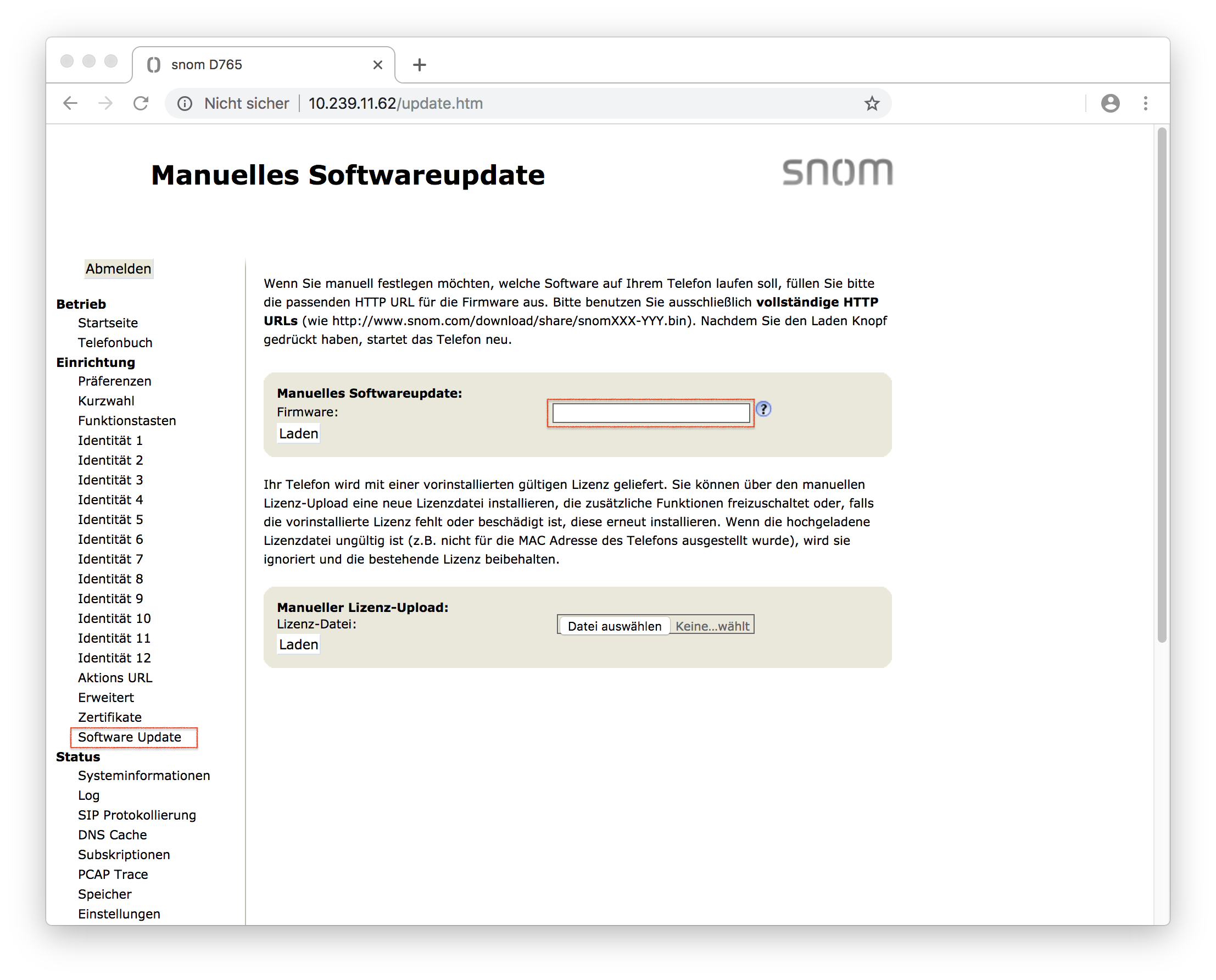Click the browser back arrow
This screenshot has height=980, width=1216.
[70, 103]
